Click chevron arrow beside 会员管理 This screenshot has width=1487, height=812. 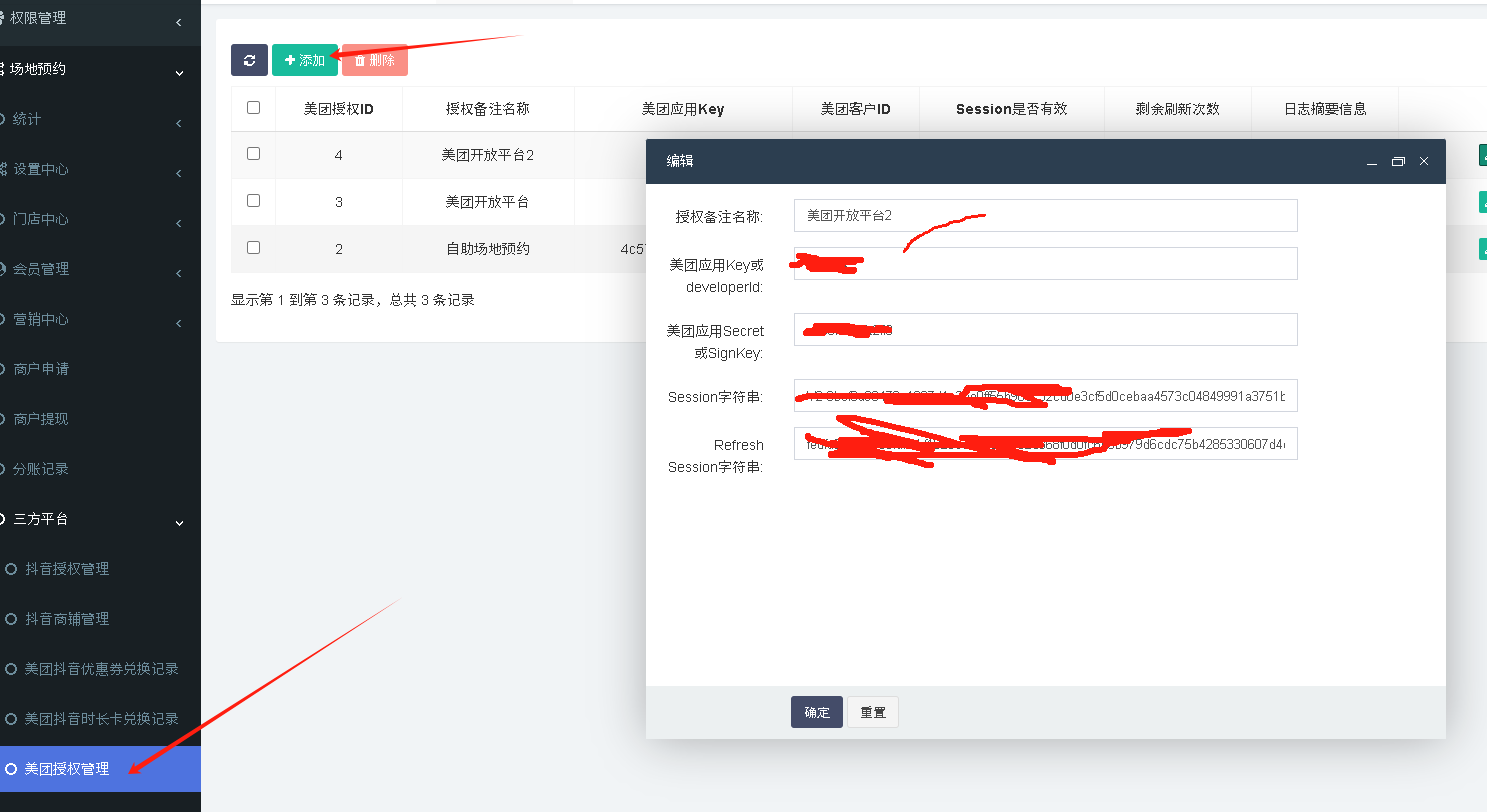coord(179,273)
